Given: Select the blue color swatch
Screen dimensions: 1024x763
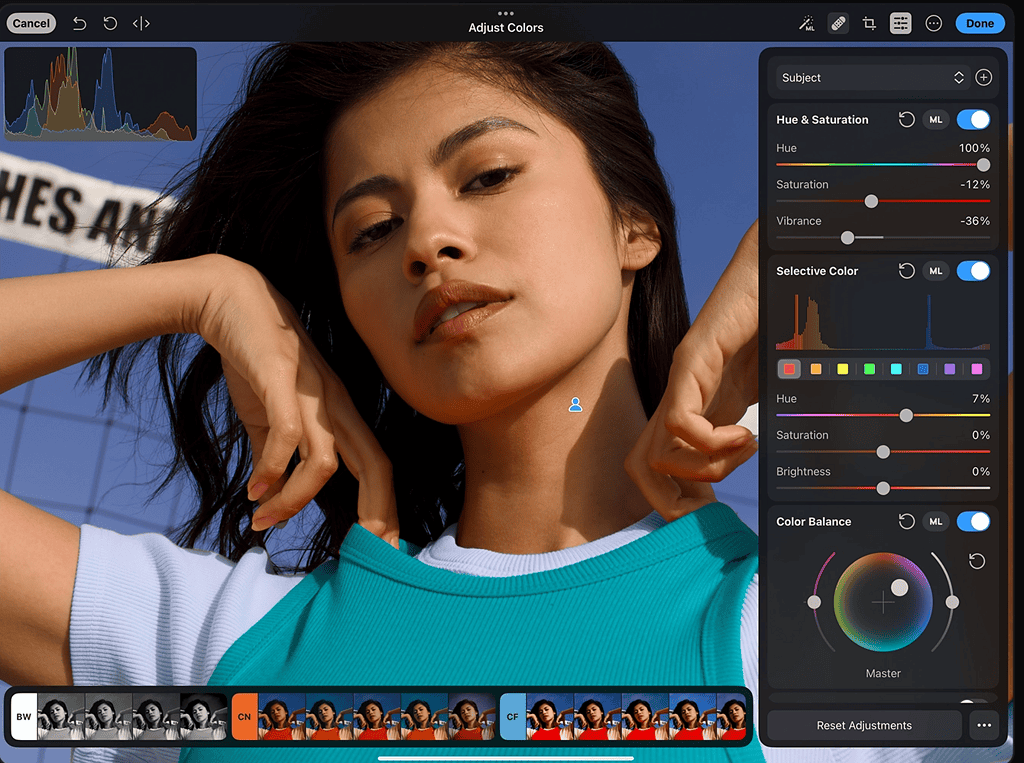Looking at the screenshot, I should [923, 369].
